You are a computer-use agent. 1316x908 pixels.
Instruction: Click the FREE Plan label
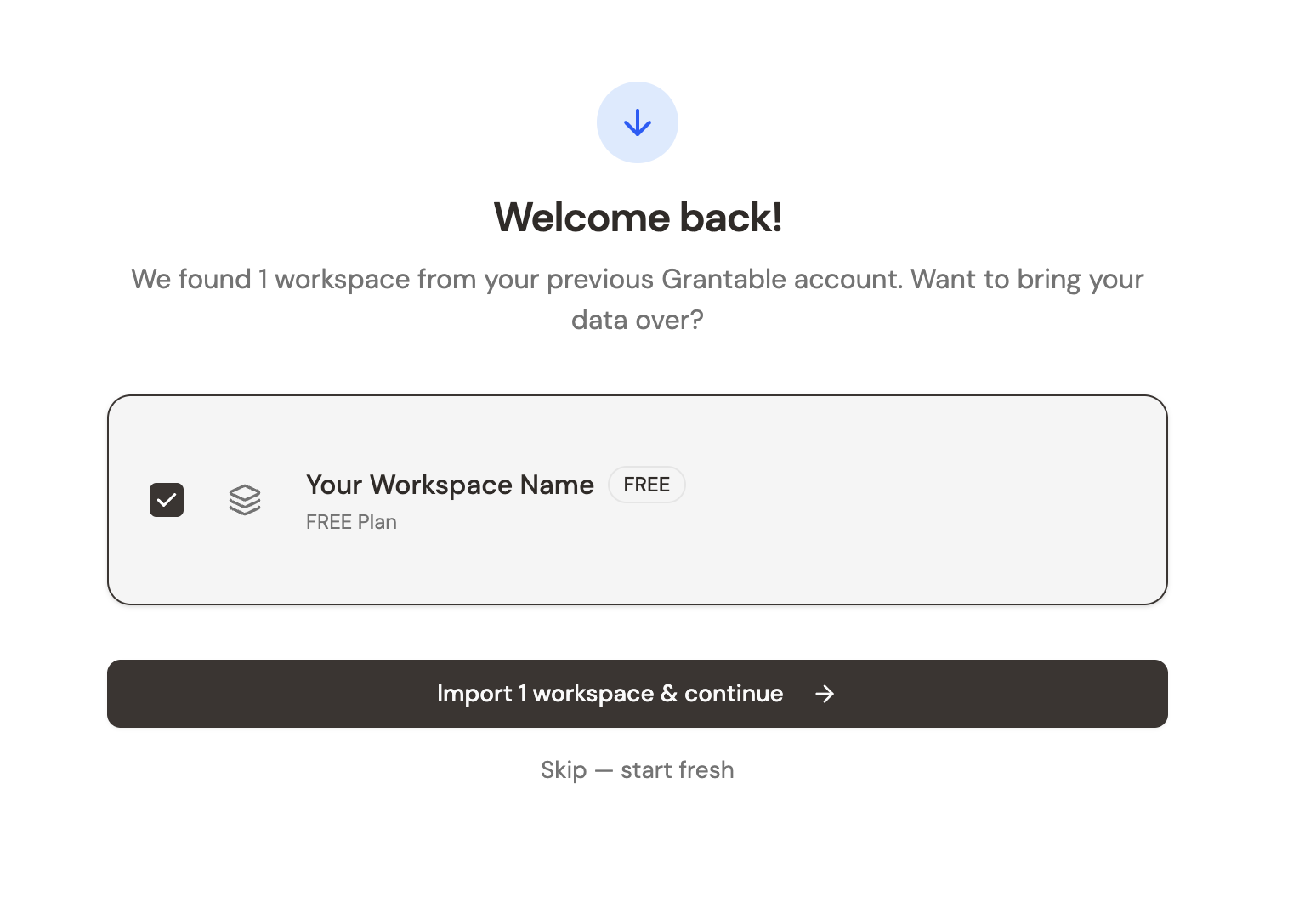point(351,521)
